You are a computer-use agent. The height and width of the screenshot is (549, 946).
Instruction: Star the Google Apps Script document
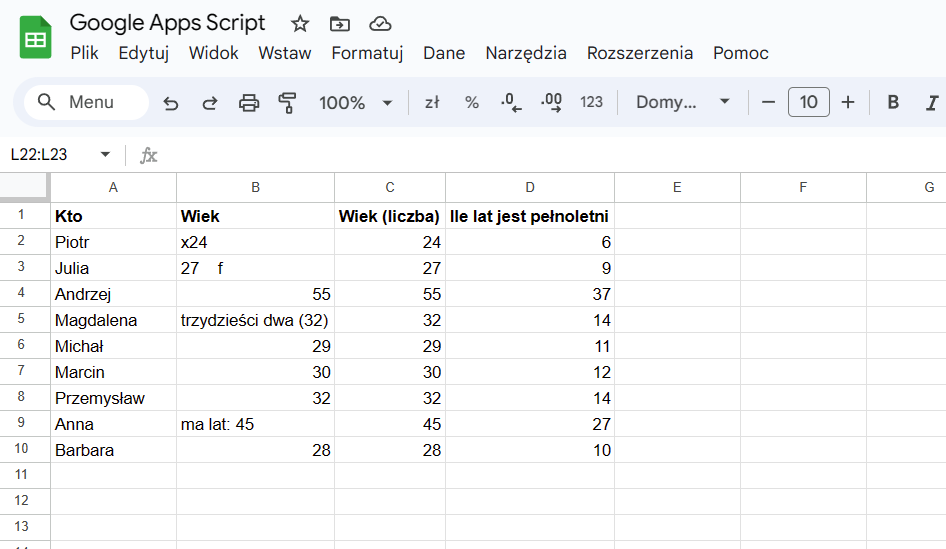(x=300, y=24)
